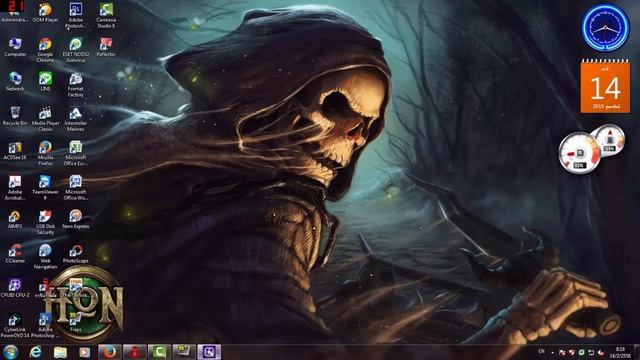Open the Action Center flag icon
Viewport: 640px width, 360px height.
[562, 352]
